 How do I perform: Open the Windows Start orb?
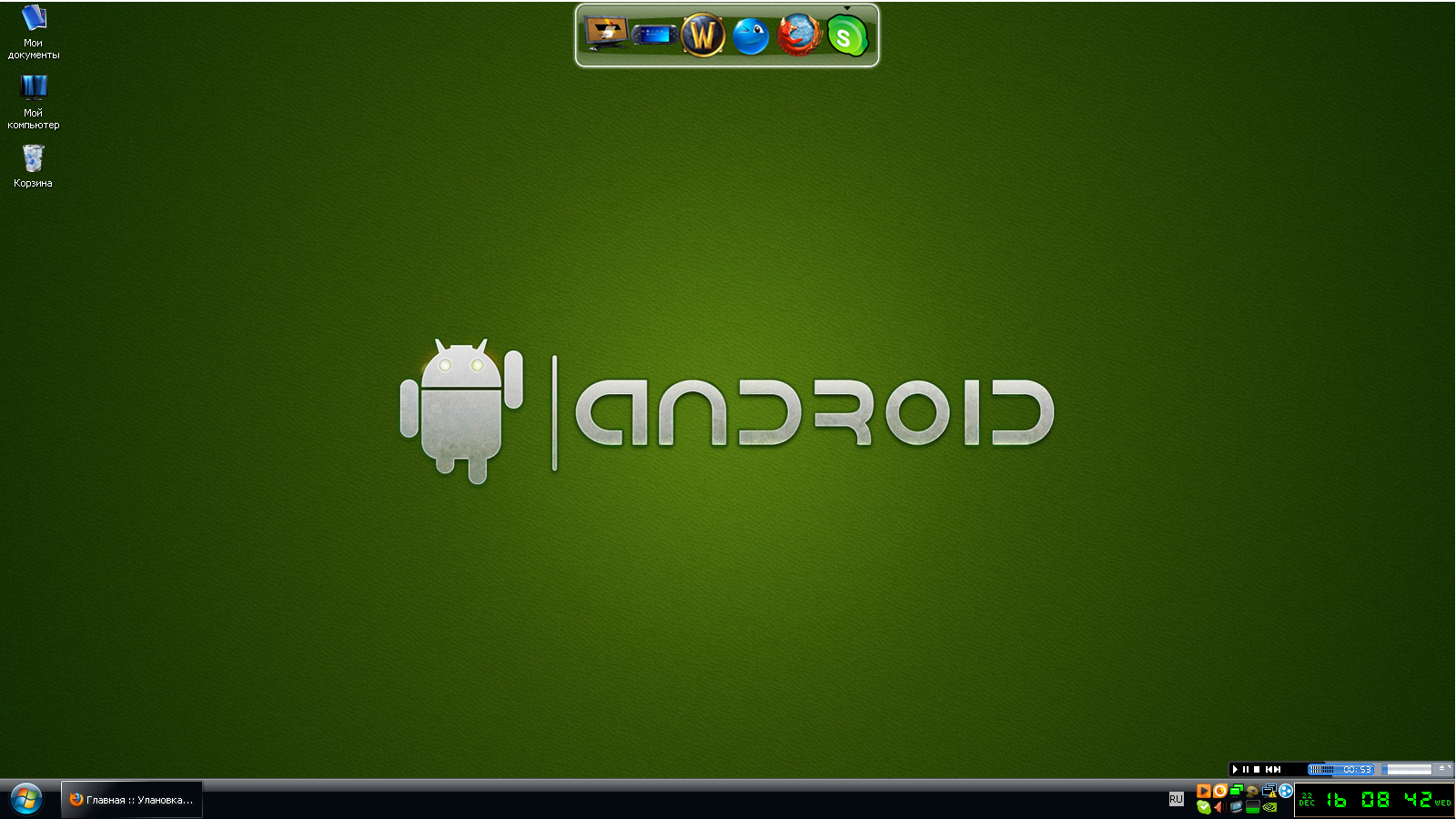click(26, 800)
